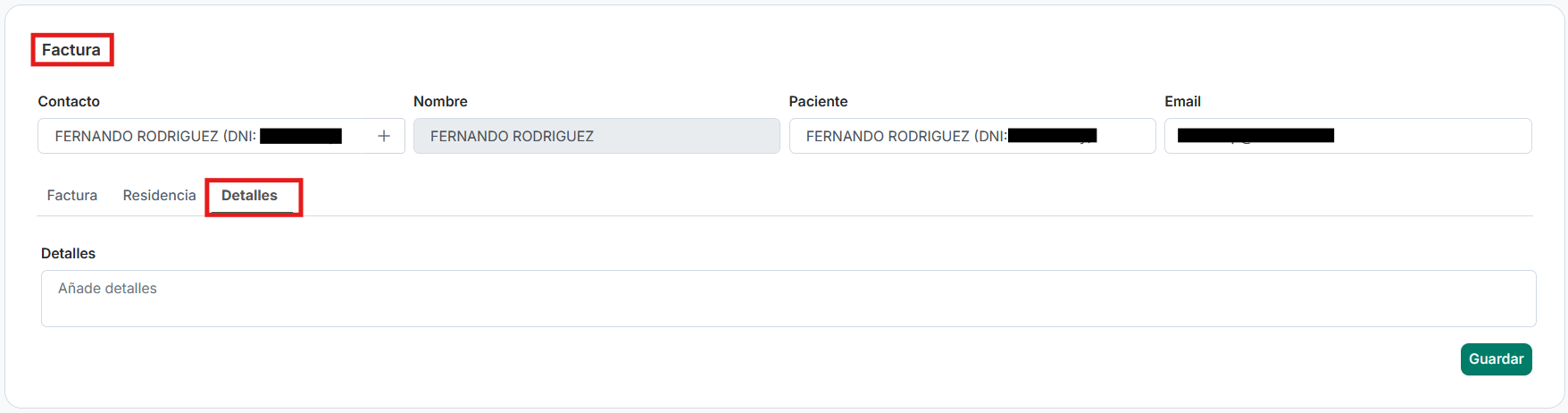Switch to the Residencia tab
Viewport: 1568px width, 413px height.
[159, 196]
